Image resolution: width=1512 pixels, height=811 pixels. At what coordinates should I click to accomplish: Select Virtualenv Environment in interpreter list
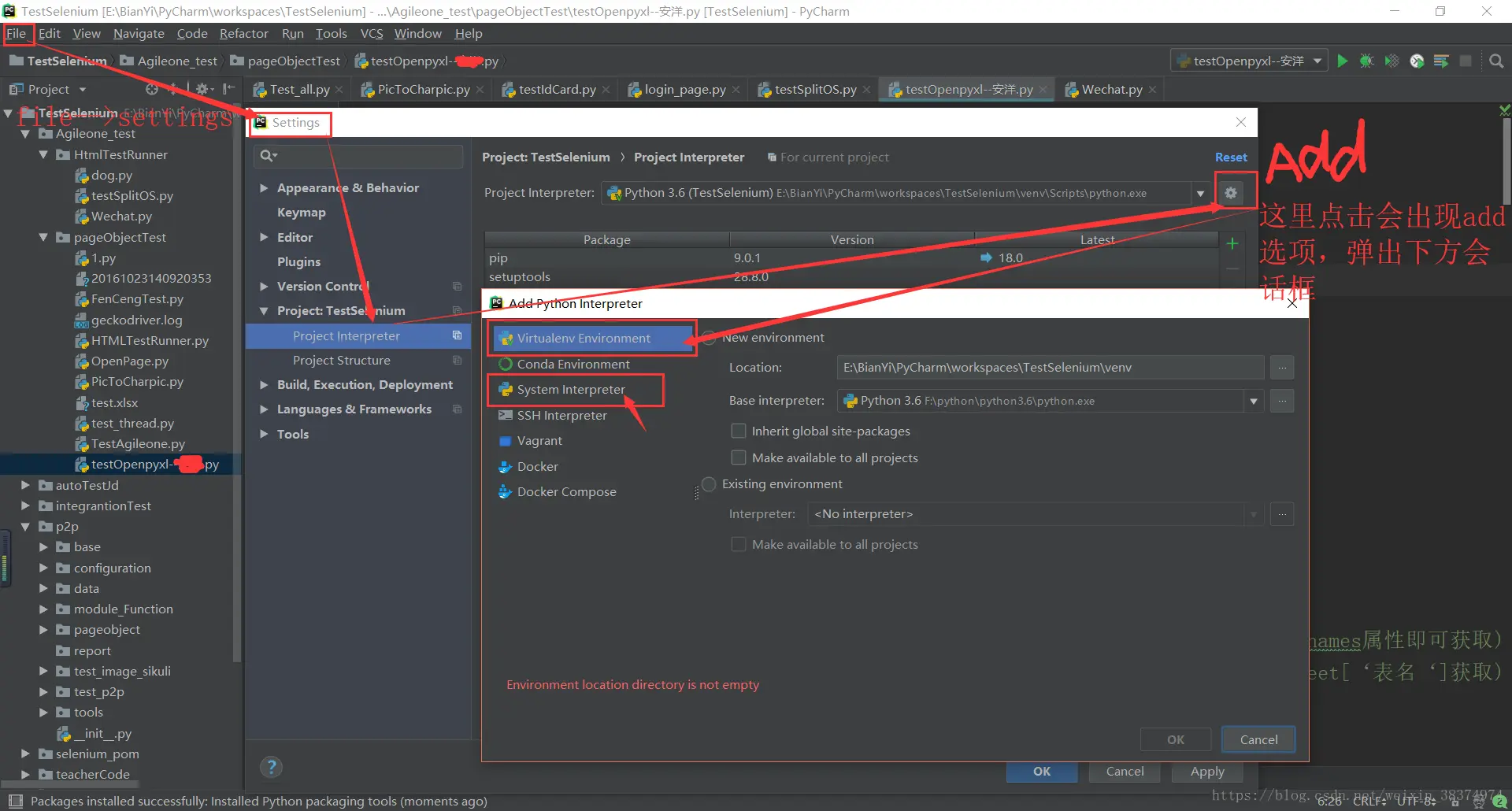click(592, 338)
